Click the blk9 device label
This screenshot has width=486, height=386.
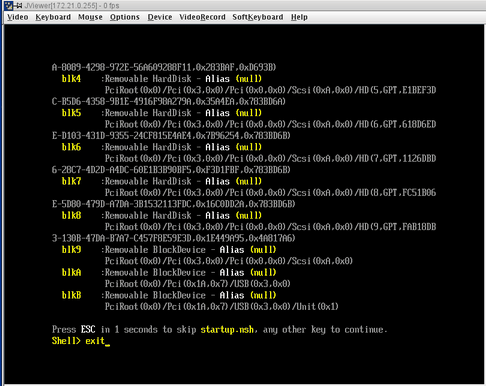coord(71,250)
